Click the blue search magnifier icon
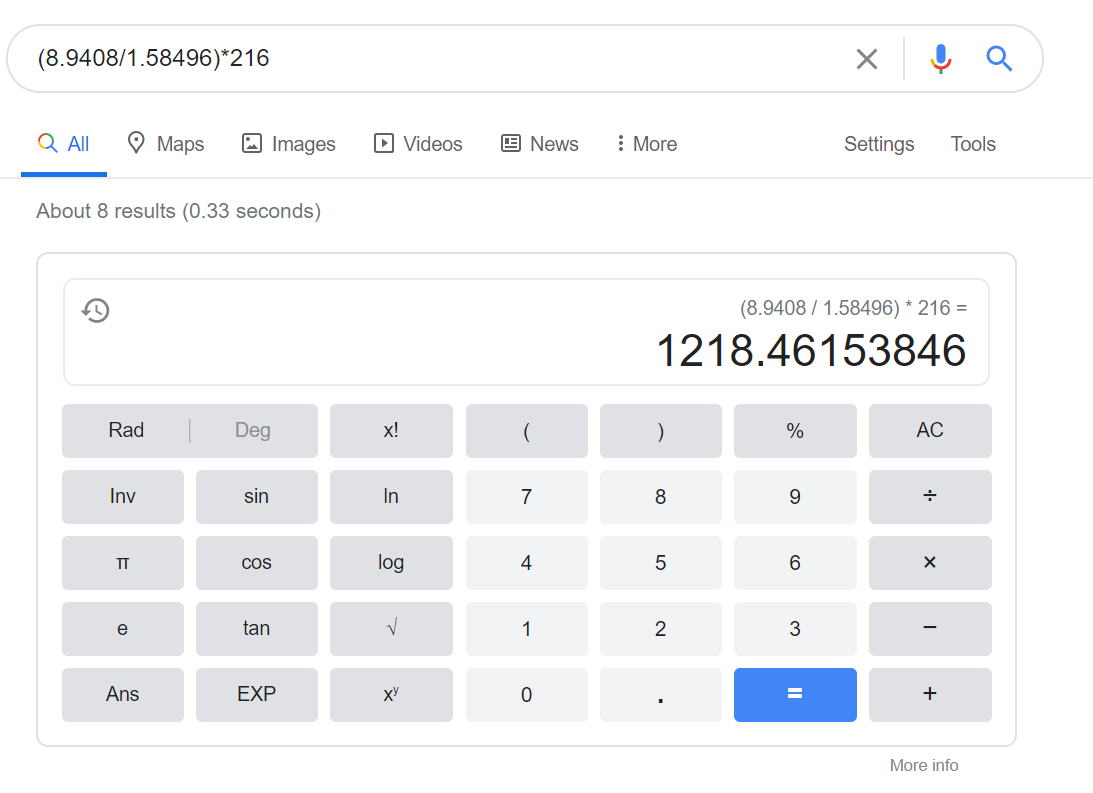 tap(999, 59)
